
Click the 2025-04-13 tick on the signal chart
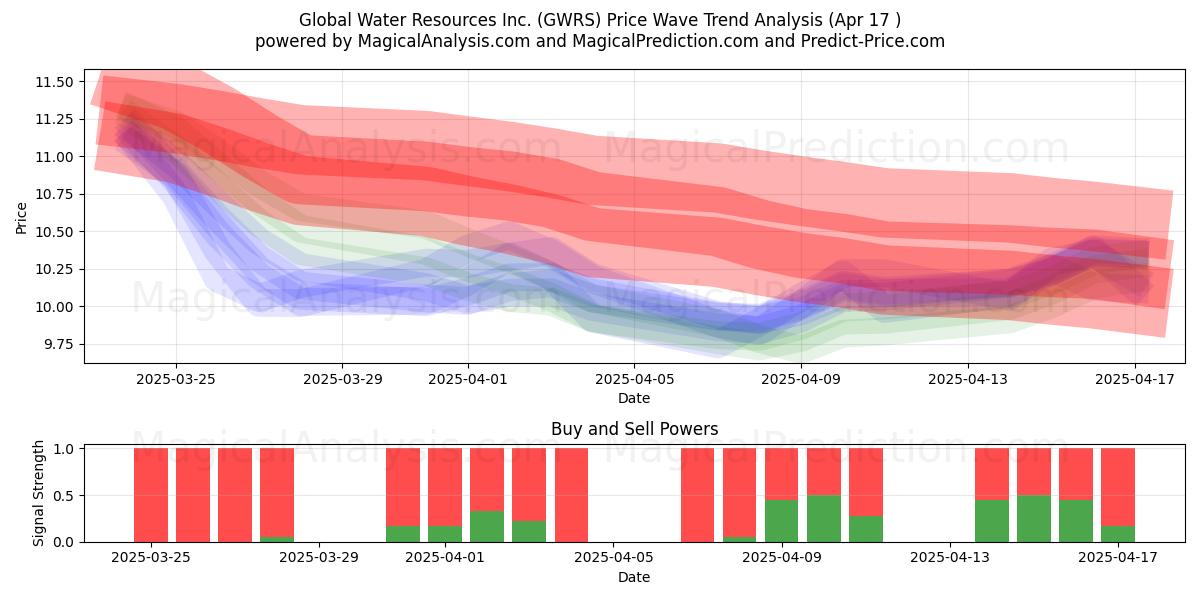[x=949, y=558]
